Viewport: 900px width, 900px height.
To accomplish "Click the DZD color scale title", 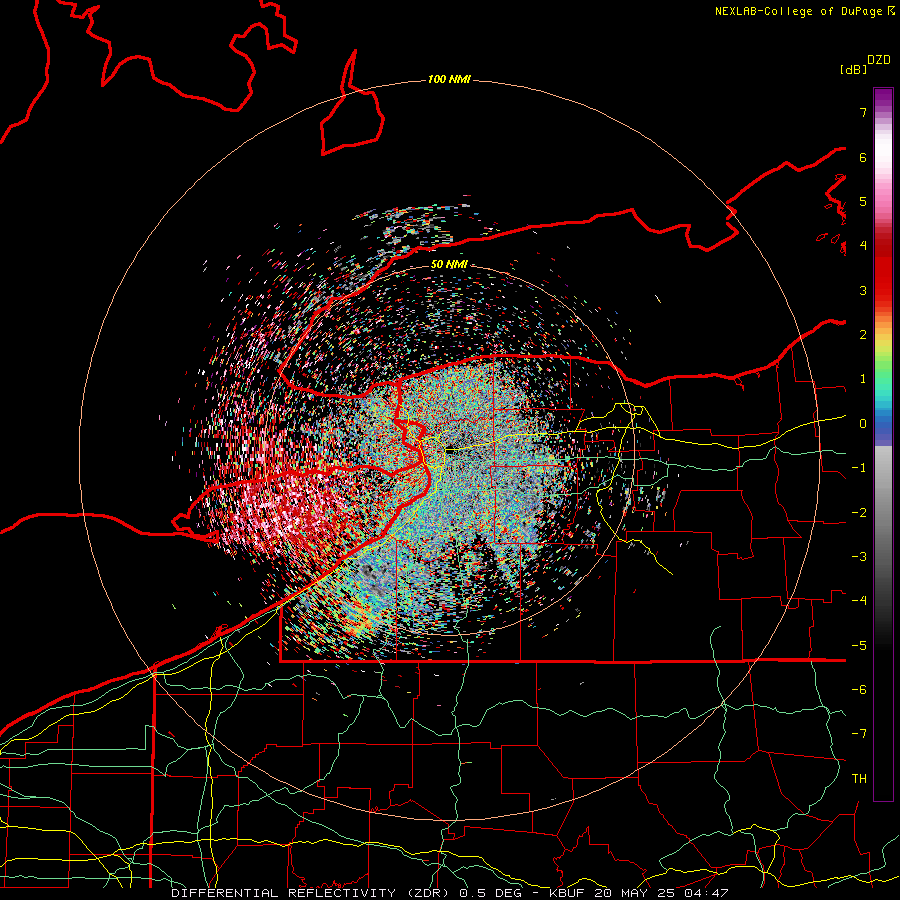I will (x=879, y=60).
